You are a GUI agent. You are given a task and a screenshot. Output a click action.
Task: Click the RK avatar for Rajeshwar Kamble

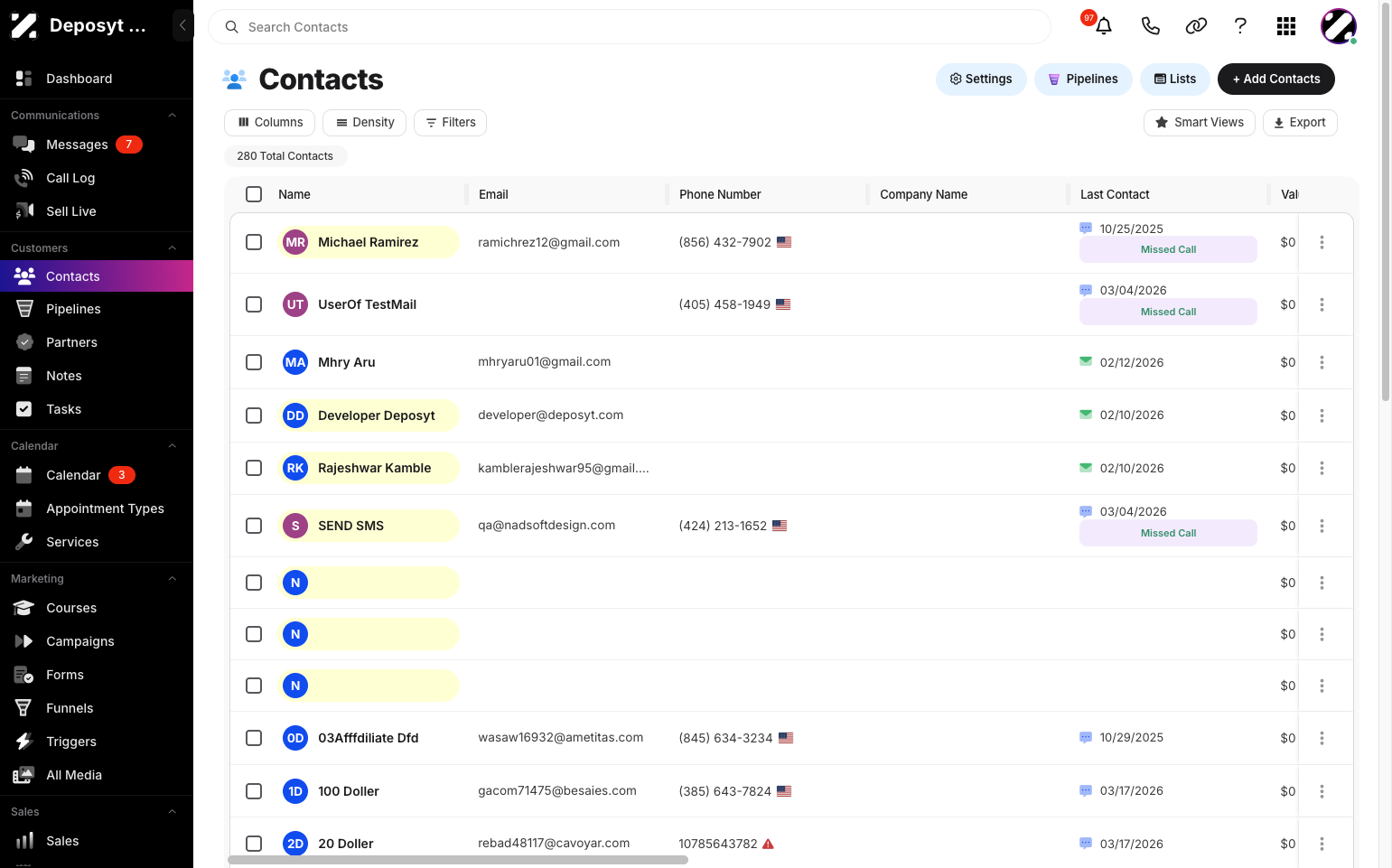click(295, 468)
